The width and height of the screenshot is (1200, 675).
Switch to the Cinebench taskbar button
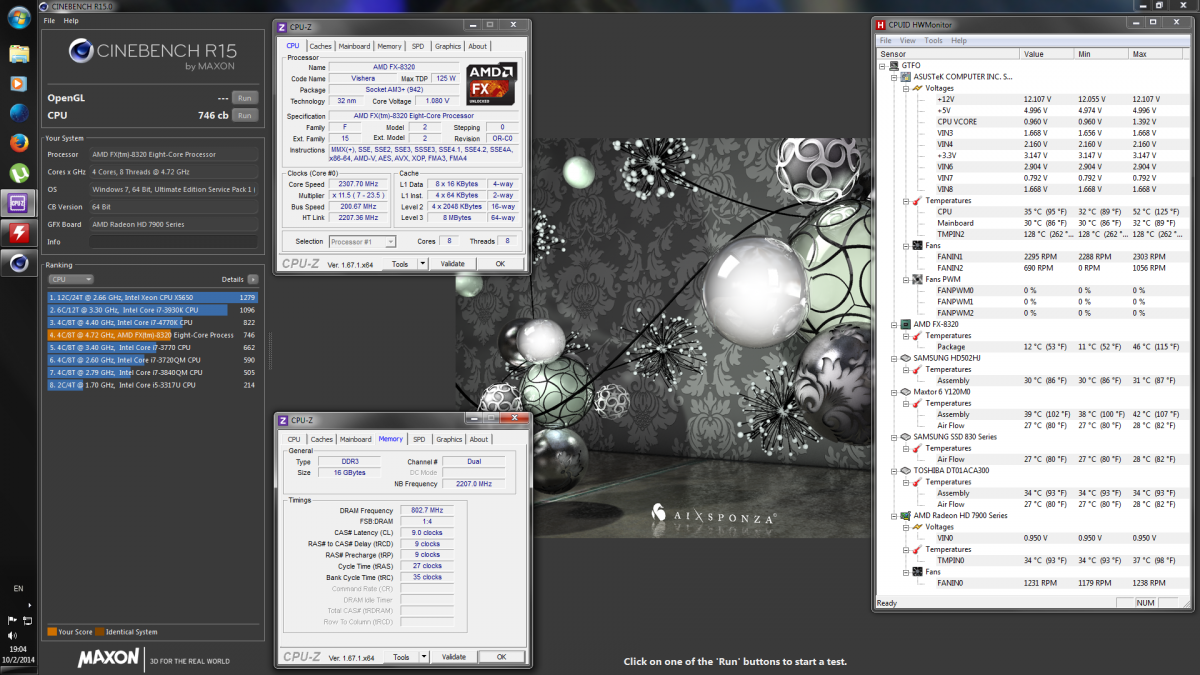point(18,263)
